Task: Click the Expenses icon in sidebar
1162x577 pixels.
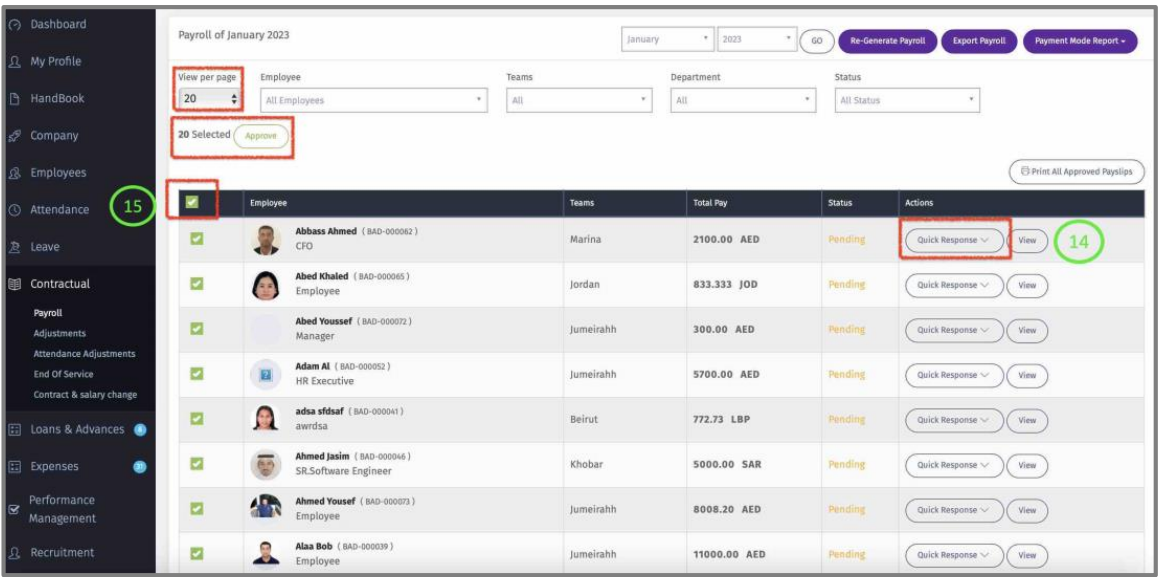Action: (15, 467)
